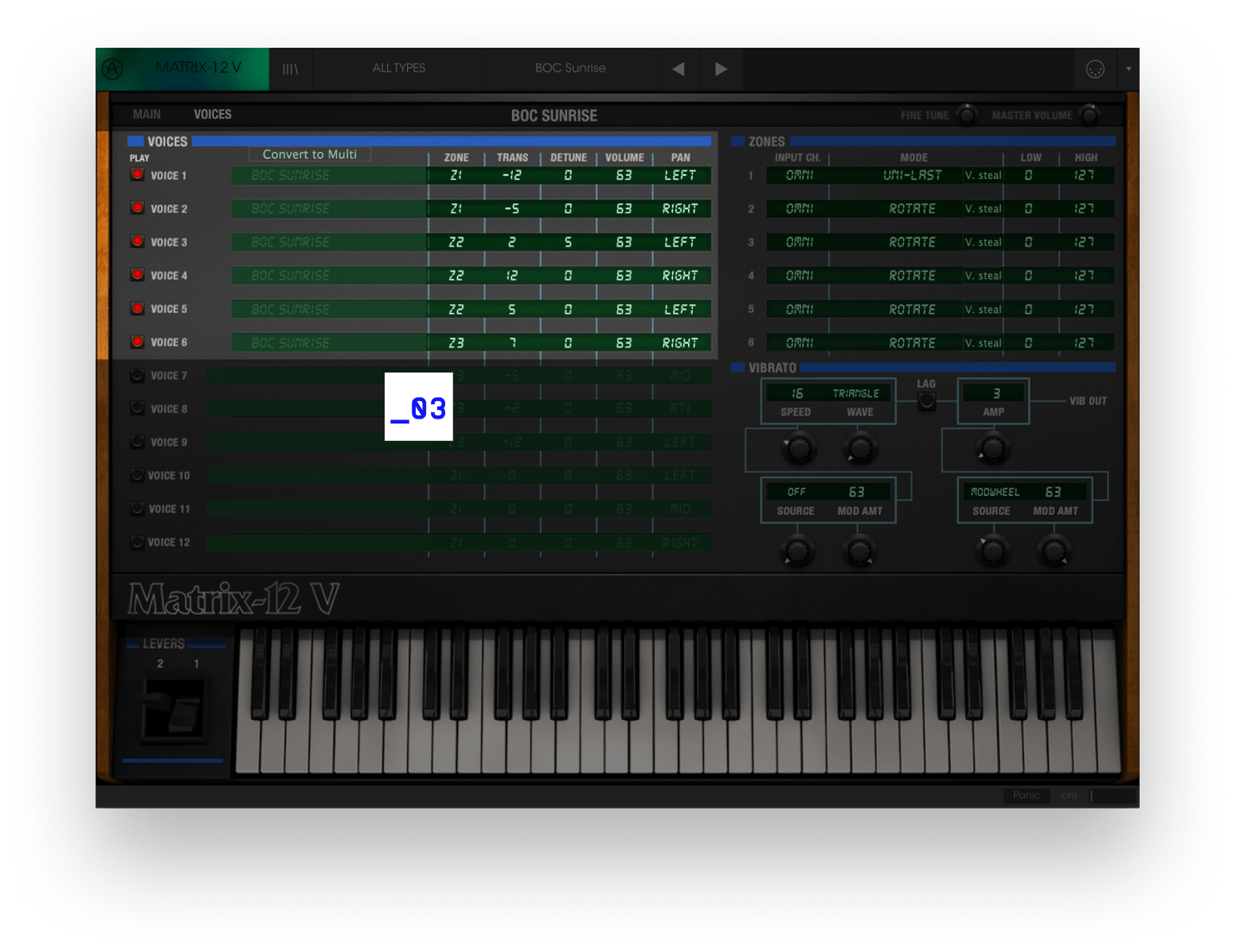This screenshot has width=1236, height=952.
Task: Click the Arturia logo icon
Action: pyautogui.click(x=113, y=69)
